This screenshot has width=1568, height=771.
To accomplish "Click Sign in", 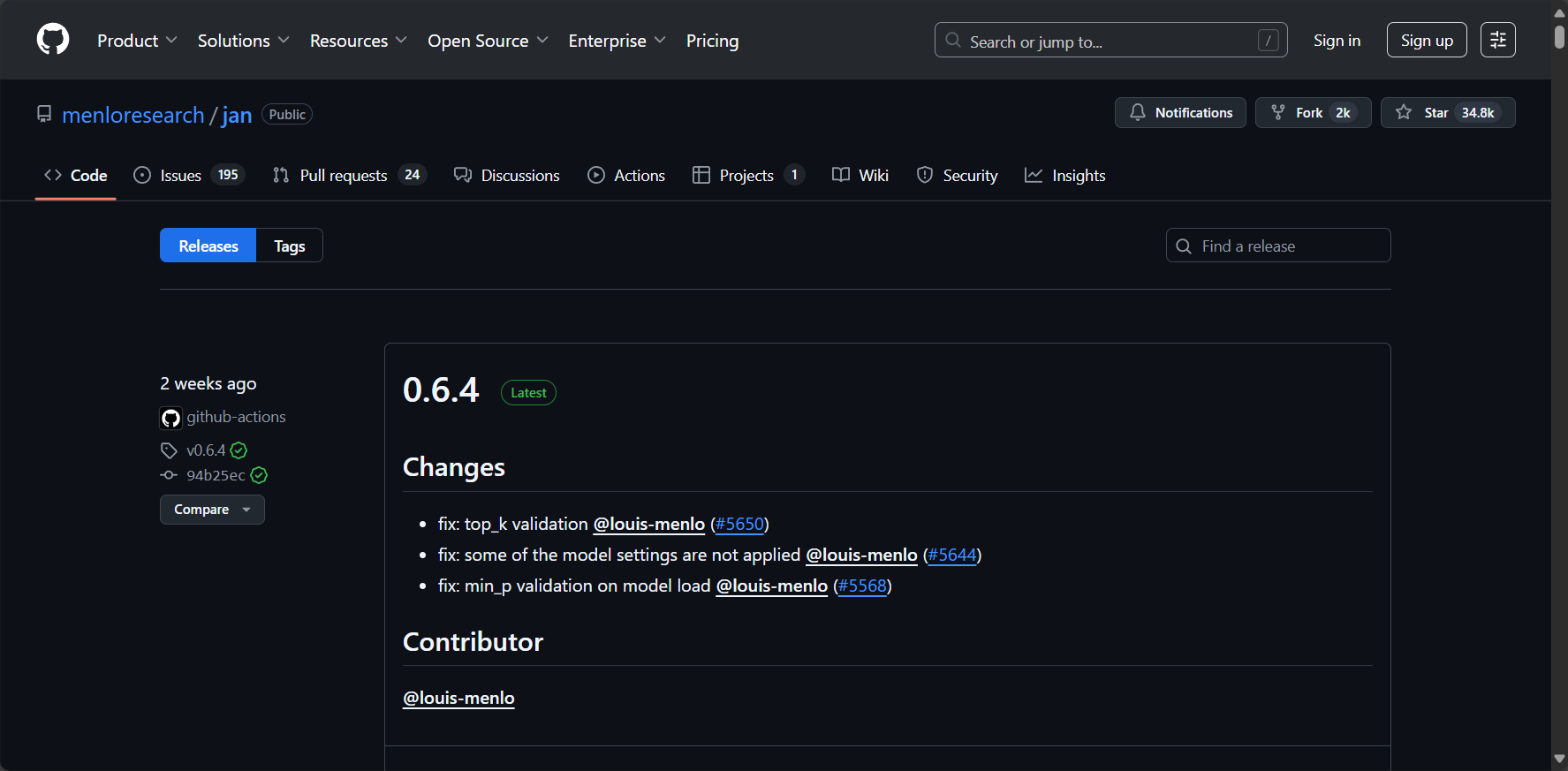I will (x=1337, y=40).
